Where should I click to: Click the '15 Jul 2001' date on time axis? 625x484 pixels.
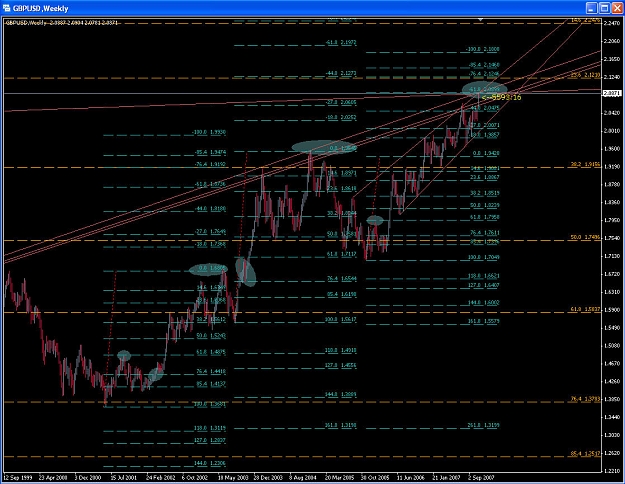[x=124, y=477]
